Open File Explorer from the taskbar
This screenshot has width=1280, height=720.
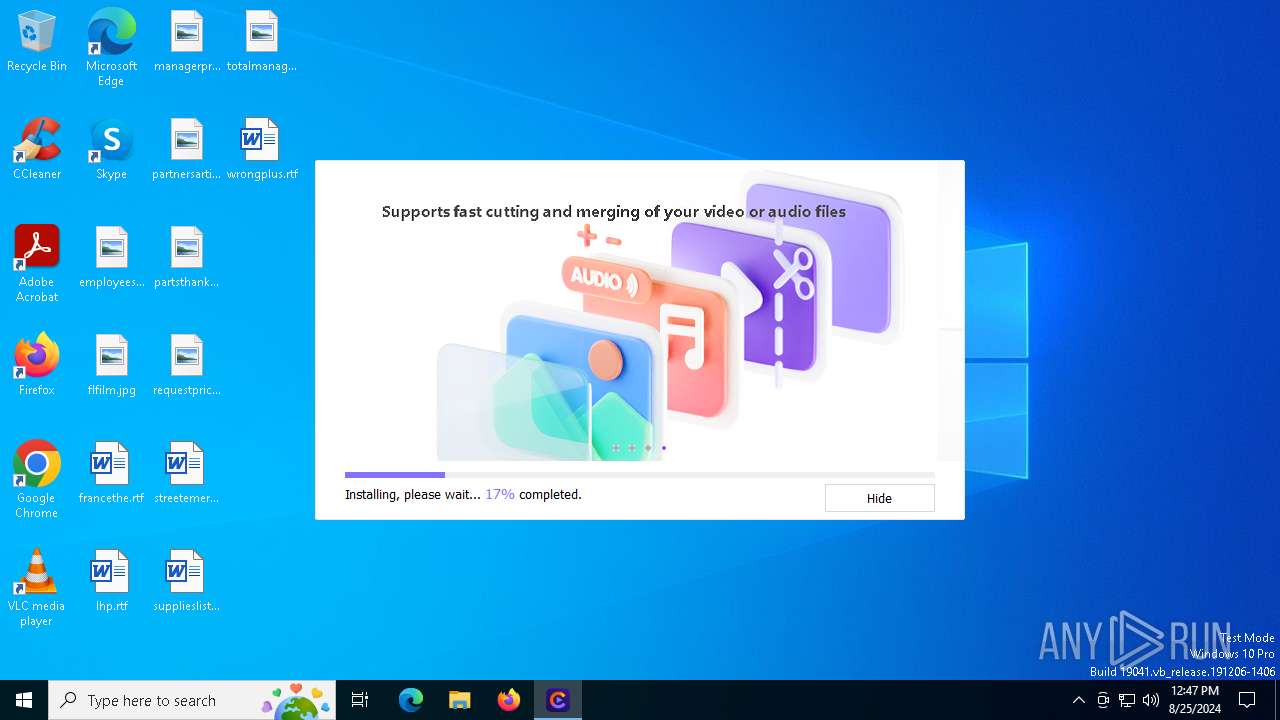coord(460,700)
